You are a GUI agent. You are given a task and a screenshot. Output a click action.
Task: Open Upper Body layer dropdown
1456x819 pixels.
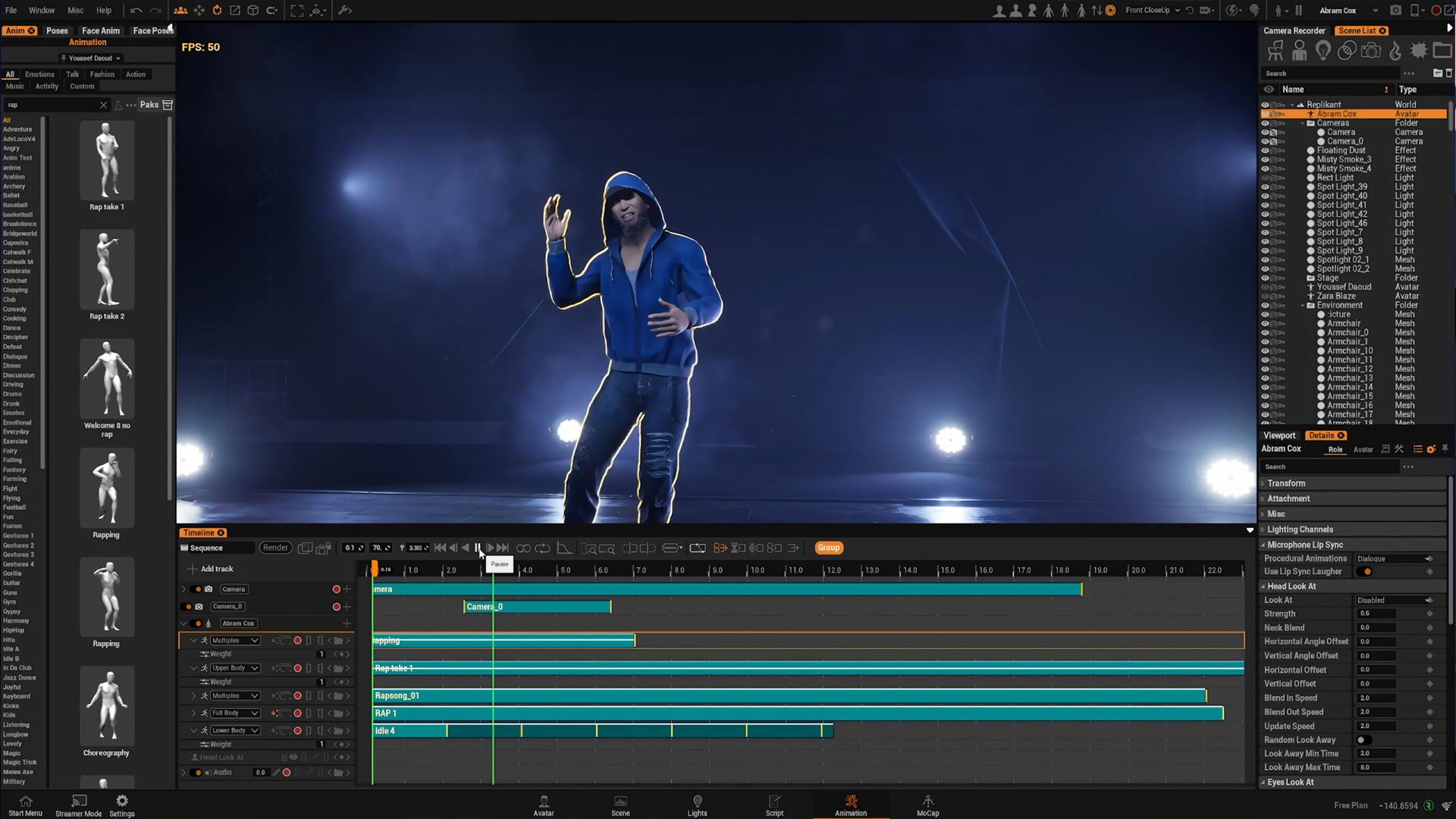(x=235, y=668)
